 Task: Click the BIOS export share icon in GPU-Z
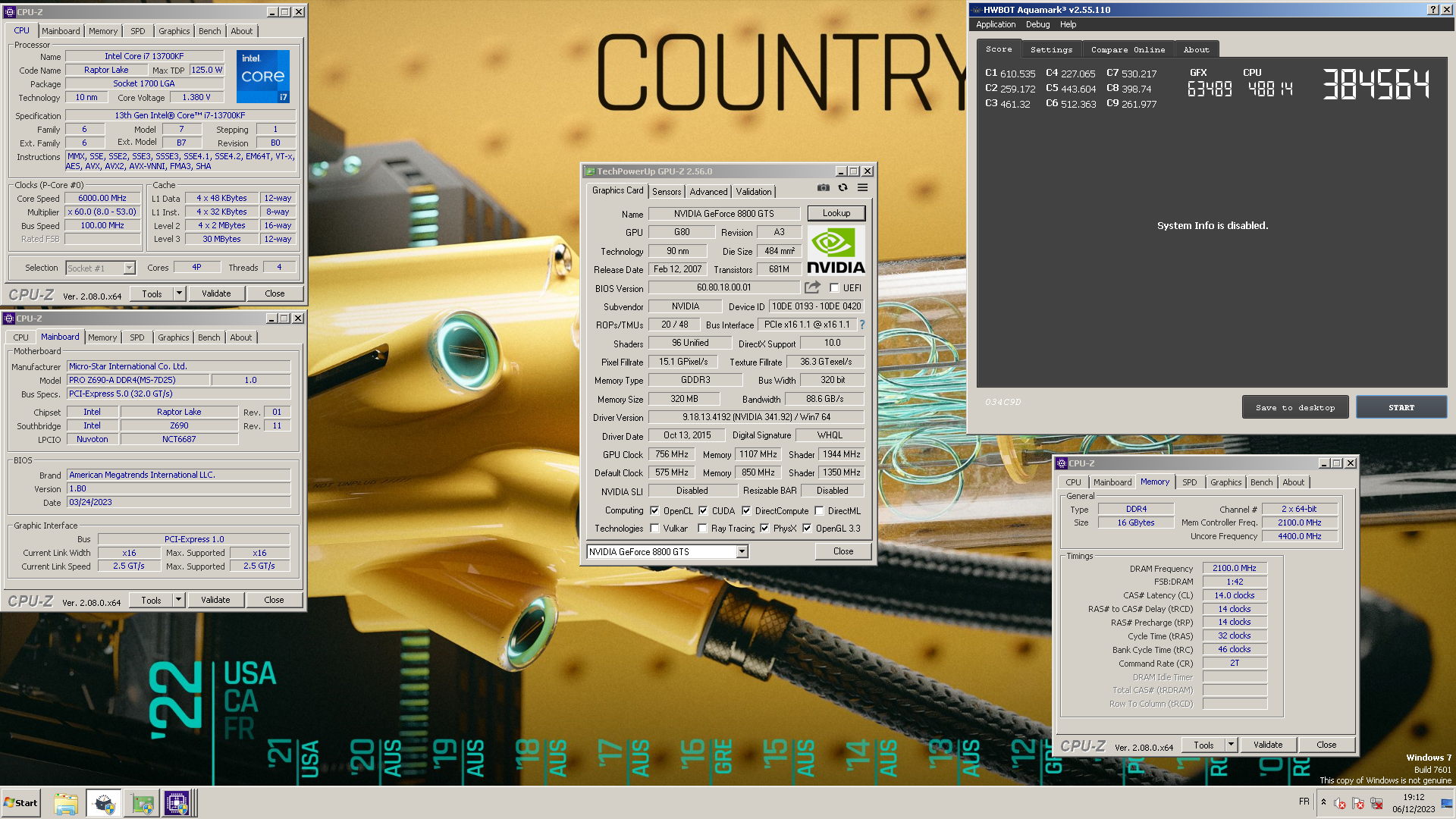tap(812, 287)
